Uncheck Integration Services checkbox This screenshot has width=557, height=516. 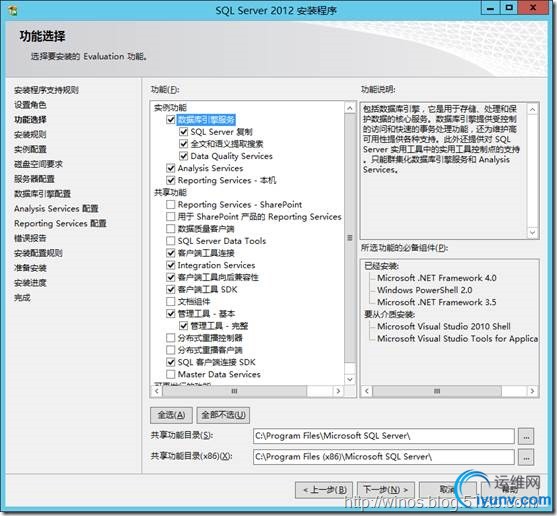click(x=171, y=265)
